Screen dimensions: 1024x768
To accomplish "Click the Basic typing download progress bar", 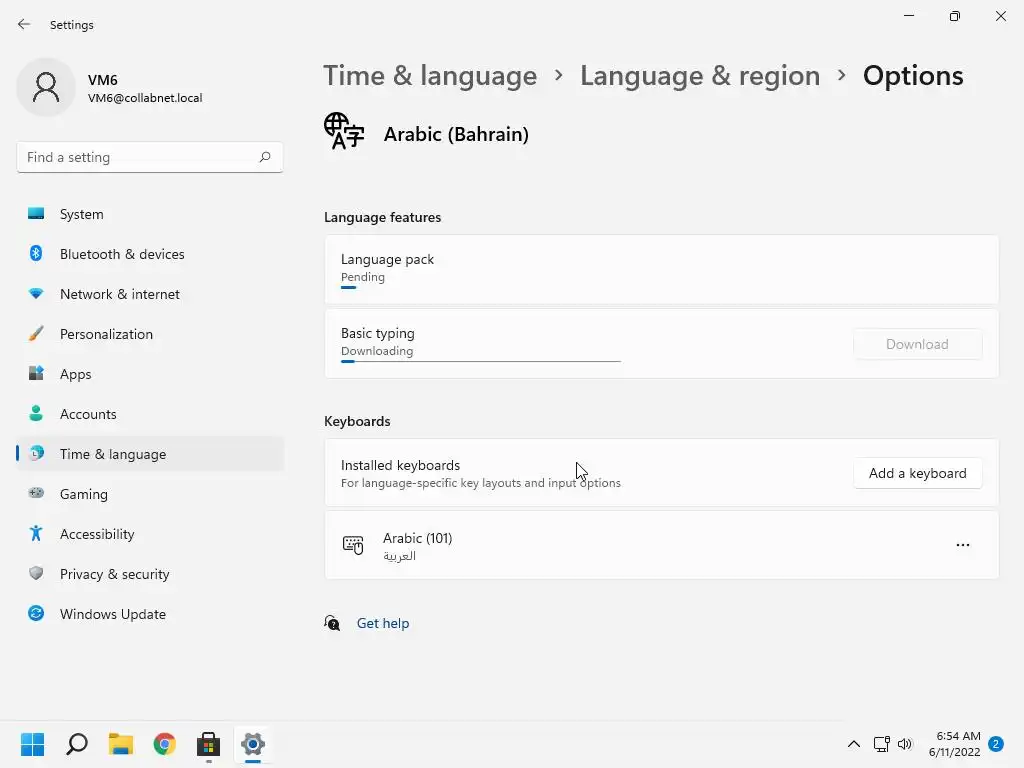I will coord(480,361).
